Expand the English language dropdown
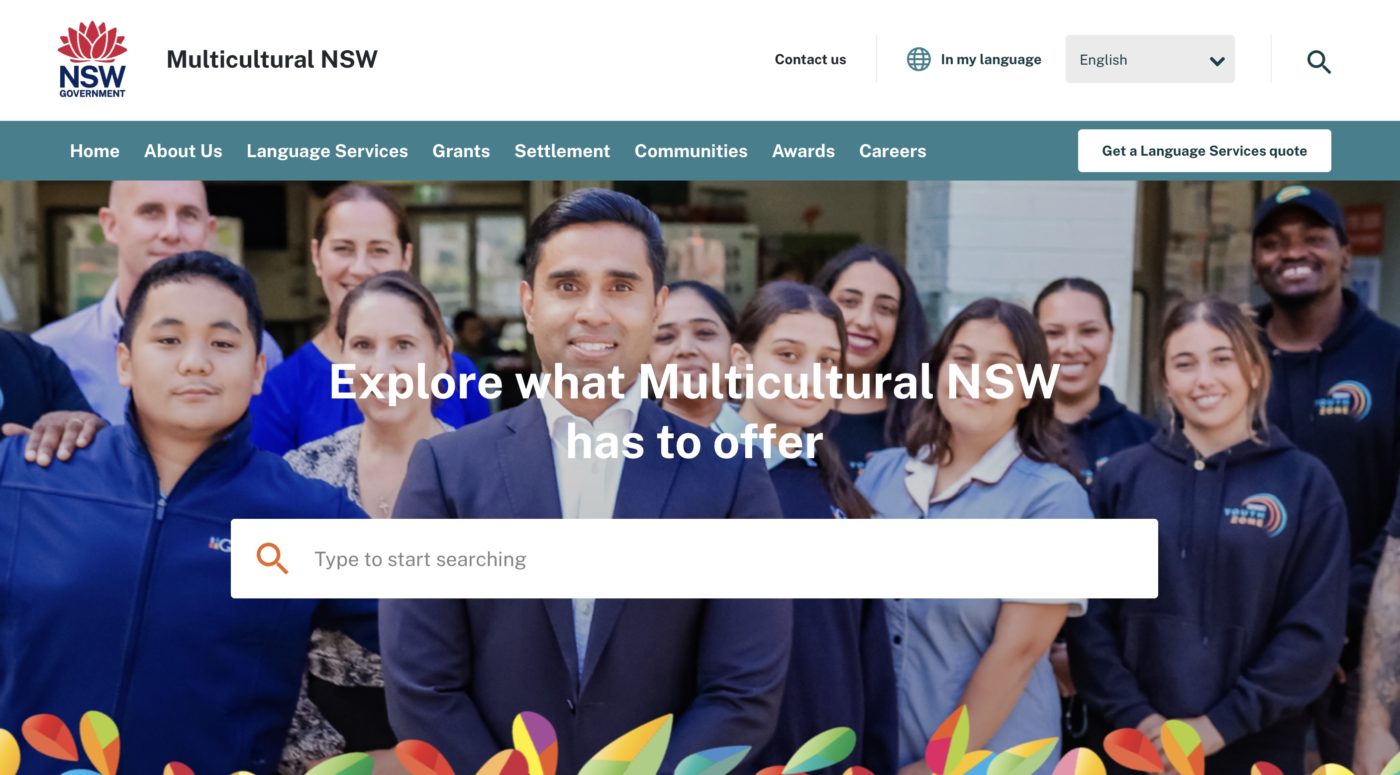1400x775 pixels. (1150, 59)
